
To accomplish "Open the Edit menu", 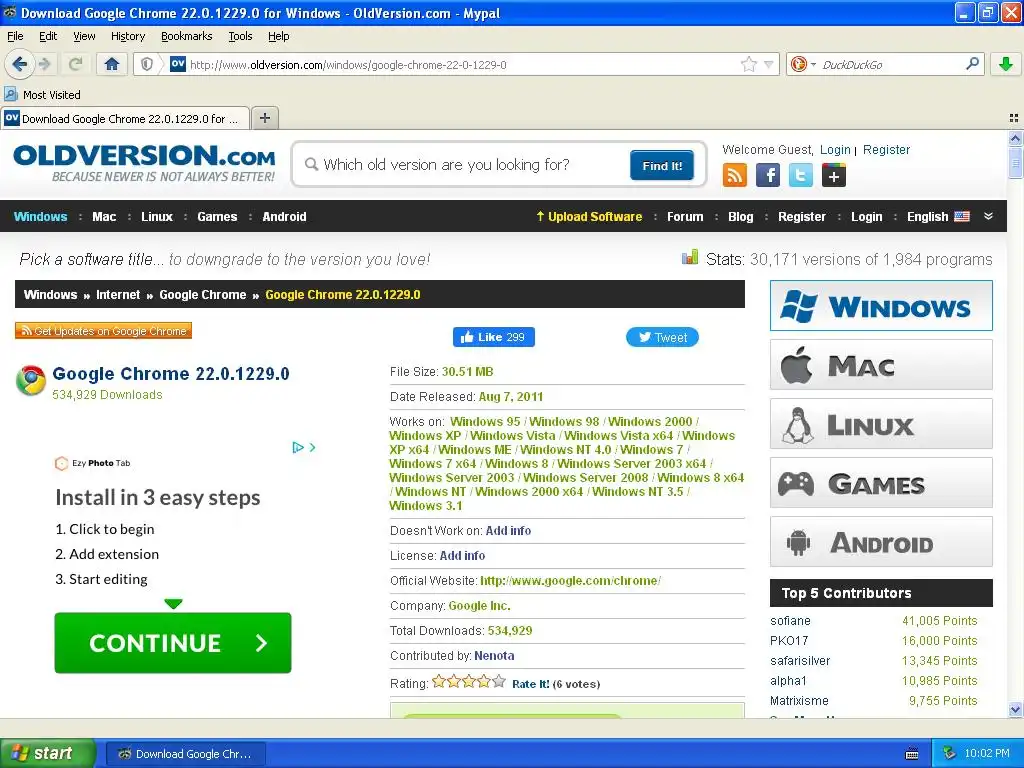I will click(x=48, y=36).
